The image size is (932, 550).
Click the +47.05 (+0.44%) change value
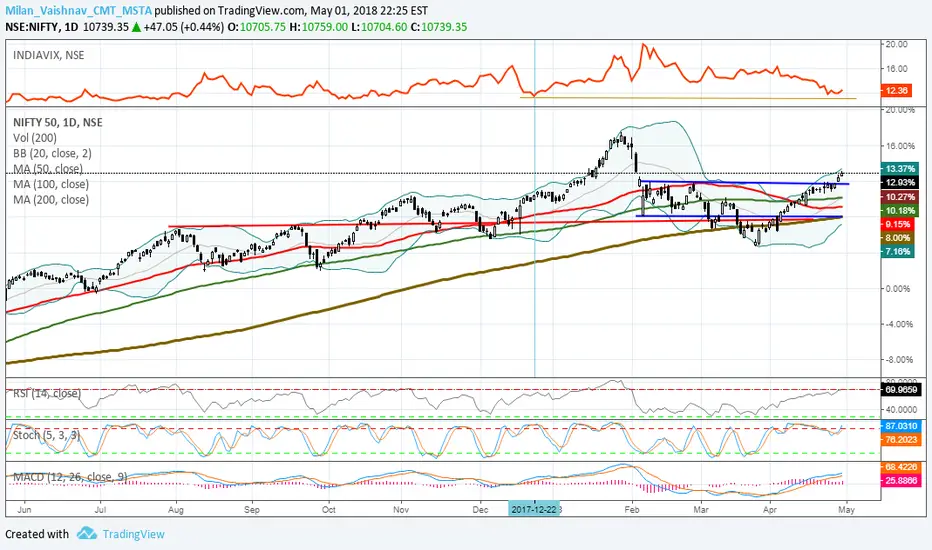(184, 27)
